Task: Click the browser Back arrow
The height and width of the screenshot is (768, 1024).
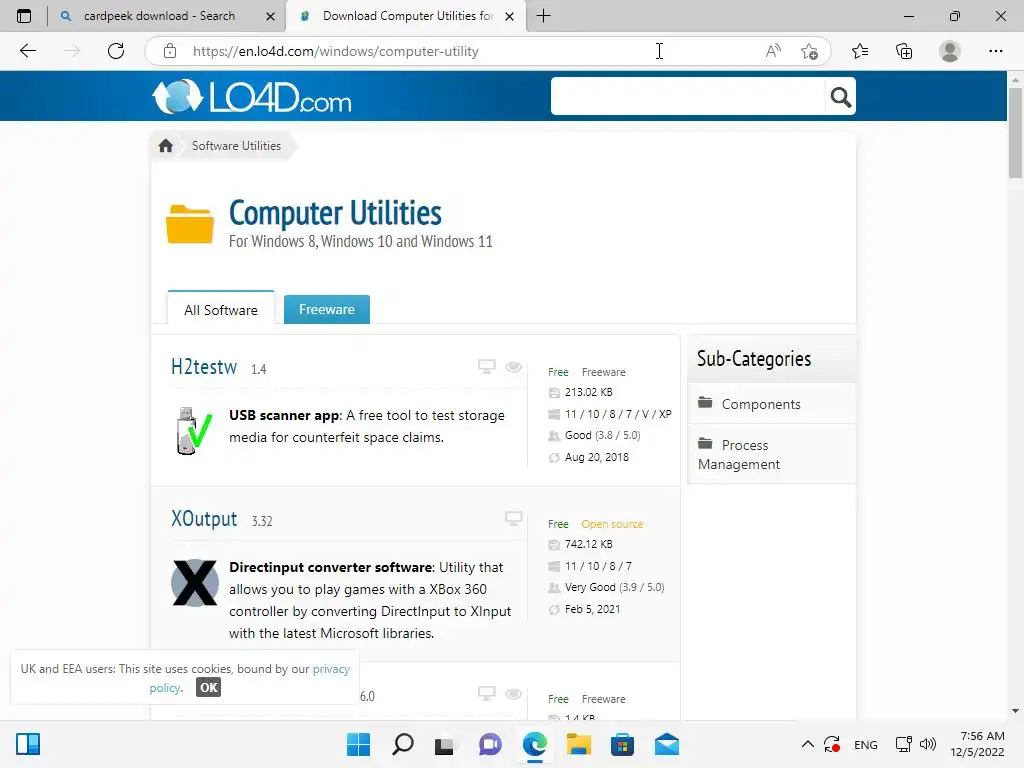Action: pos(27,51)
